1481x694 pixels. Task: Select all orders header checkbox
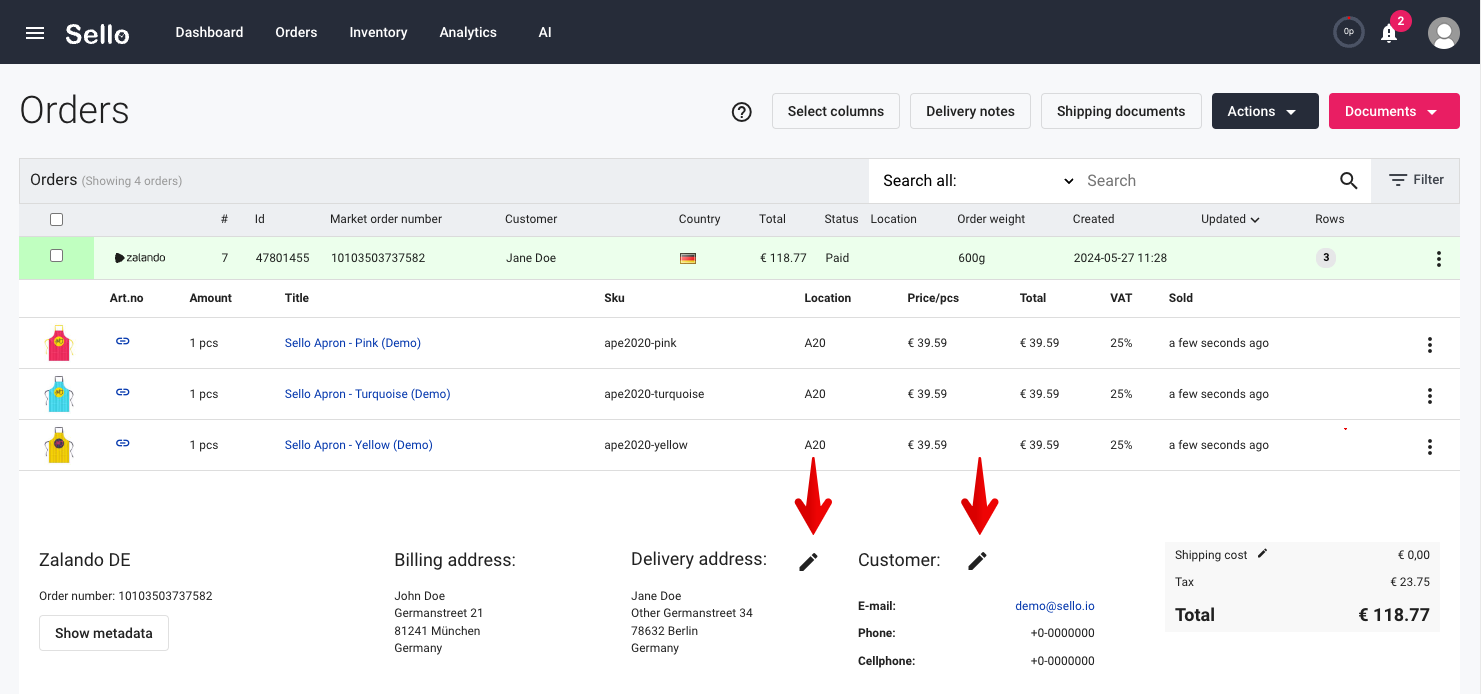tap(57, 220)
